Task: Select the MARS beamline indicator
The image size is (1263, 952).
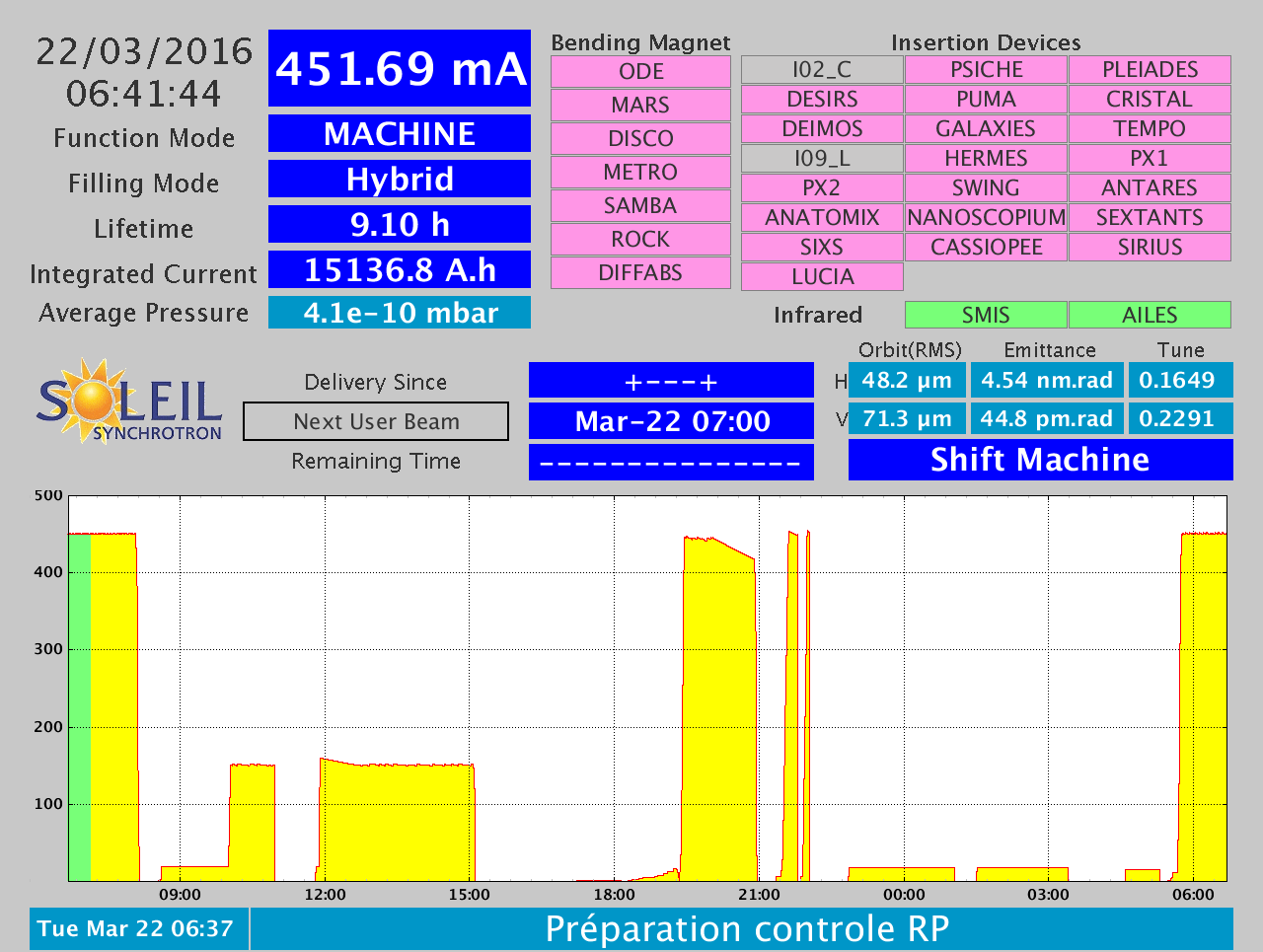Action: pos(640,106)
